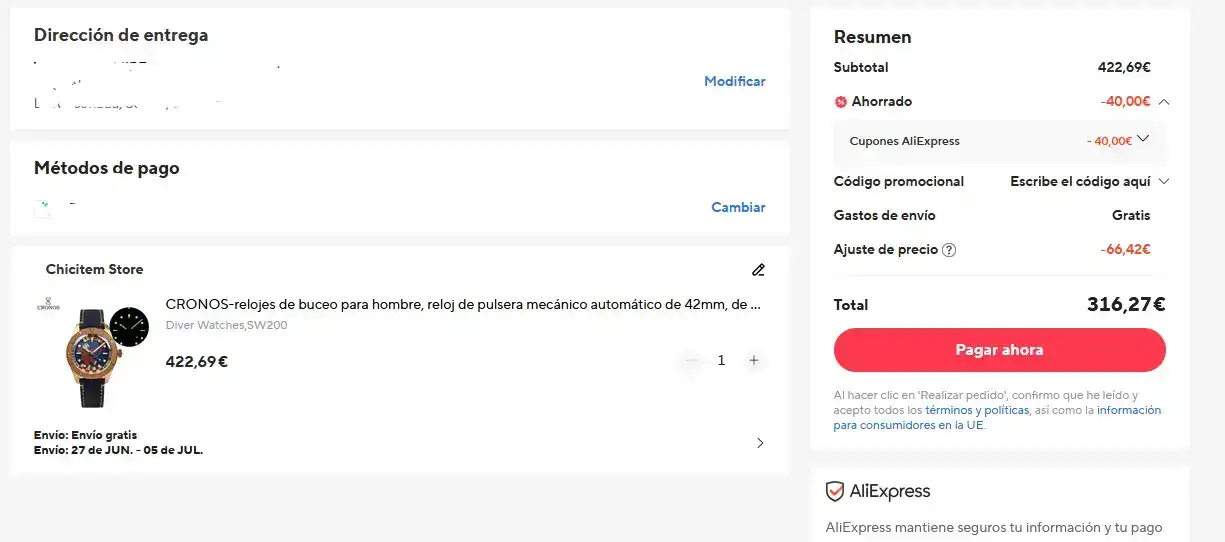
Task: Open shipping options chevron arrow
Action: [760, 443]
